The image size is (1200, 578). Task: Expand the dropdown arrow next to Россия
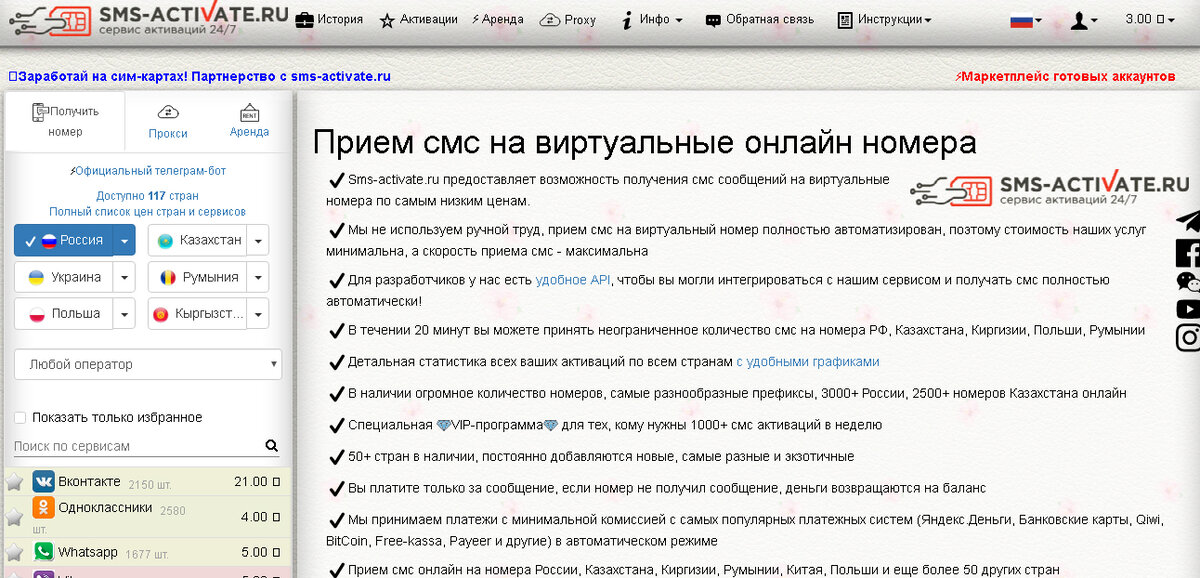[x=123, y=241]
